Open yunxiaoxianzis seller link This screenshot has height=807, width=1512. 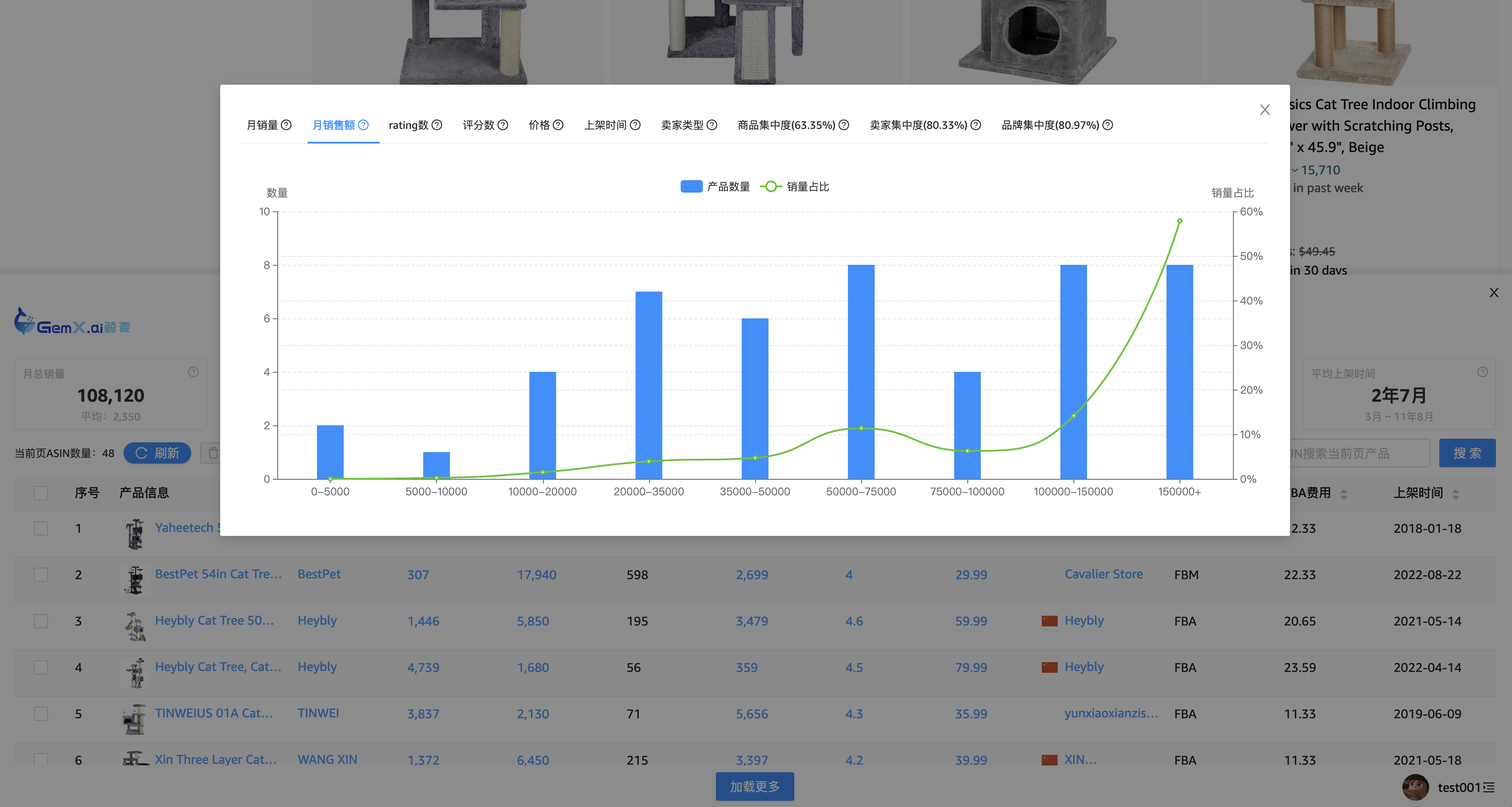[x=1112, y=713]
